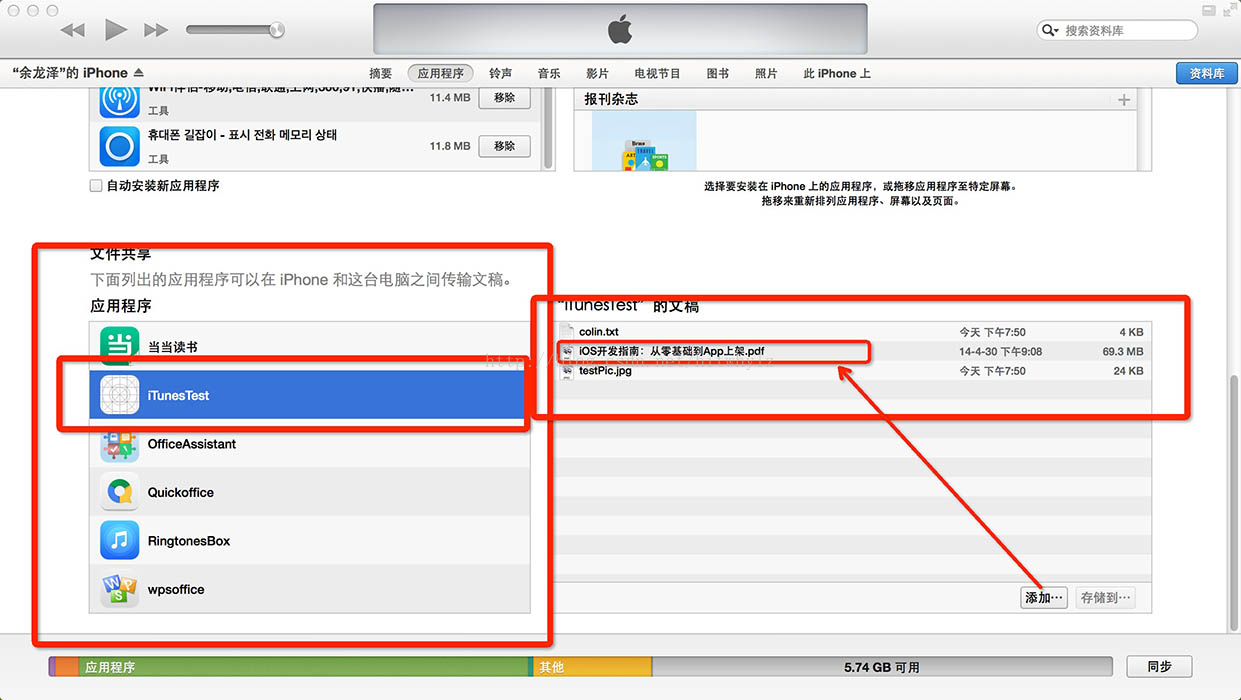
Task: Click the 69.3 MB size cell
Action: point(1122,352)
